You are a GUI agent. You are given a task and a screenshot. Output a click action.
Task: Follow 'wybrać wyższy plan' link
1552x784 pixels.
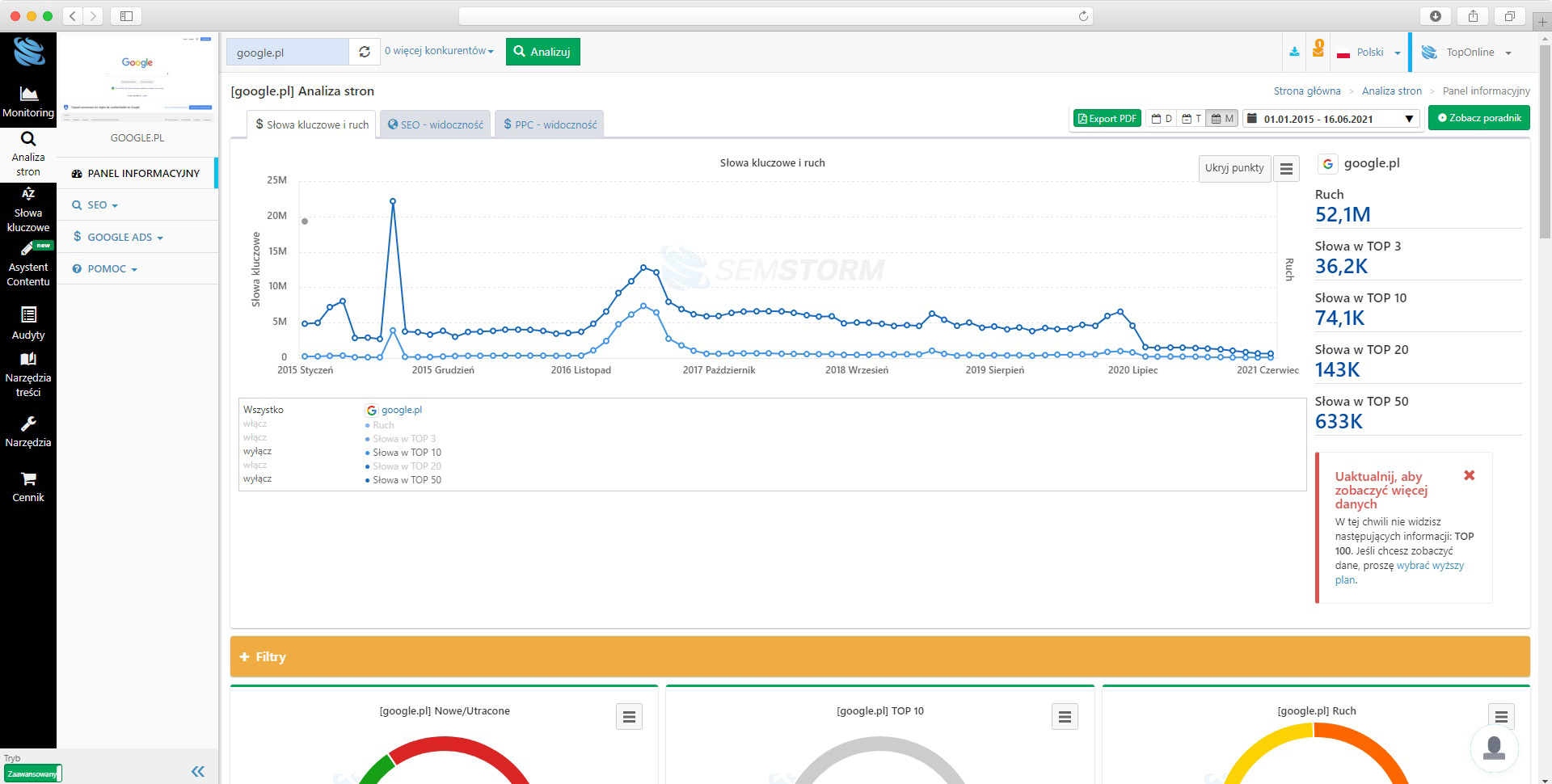pyautogui.click(x=1399, y=572)
